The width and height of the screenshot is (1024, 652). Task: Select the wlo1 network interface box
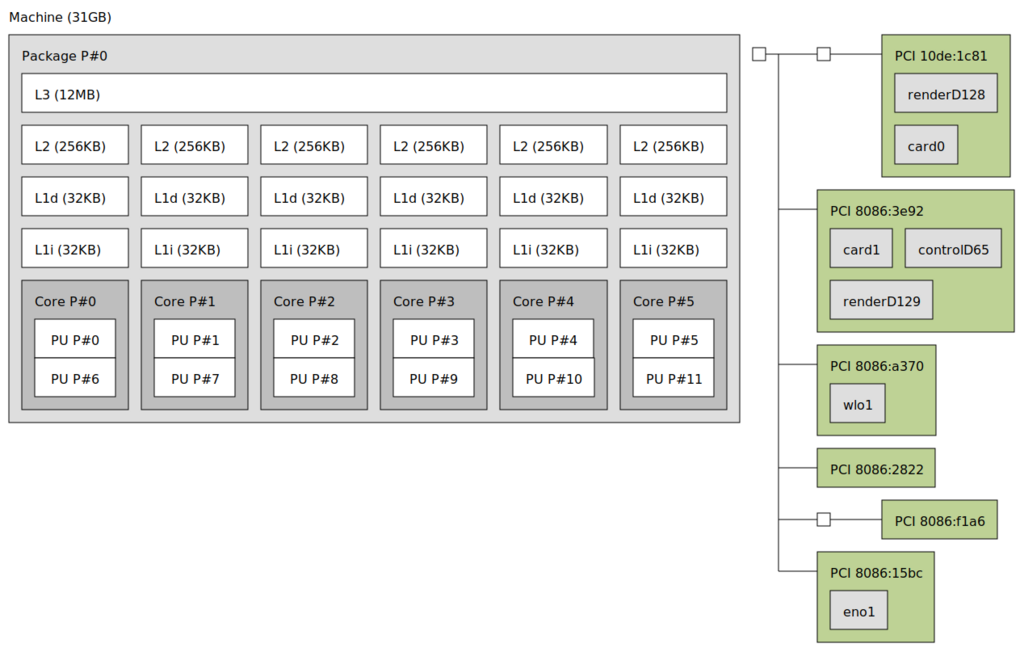tap(857, 404)
